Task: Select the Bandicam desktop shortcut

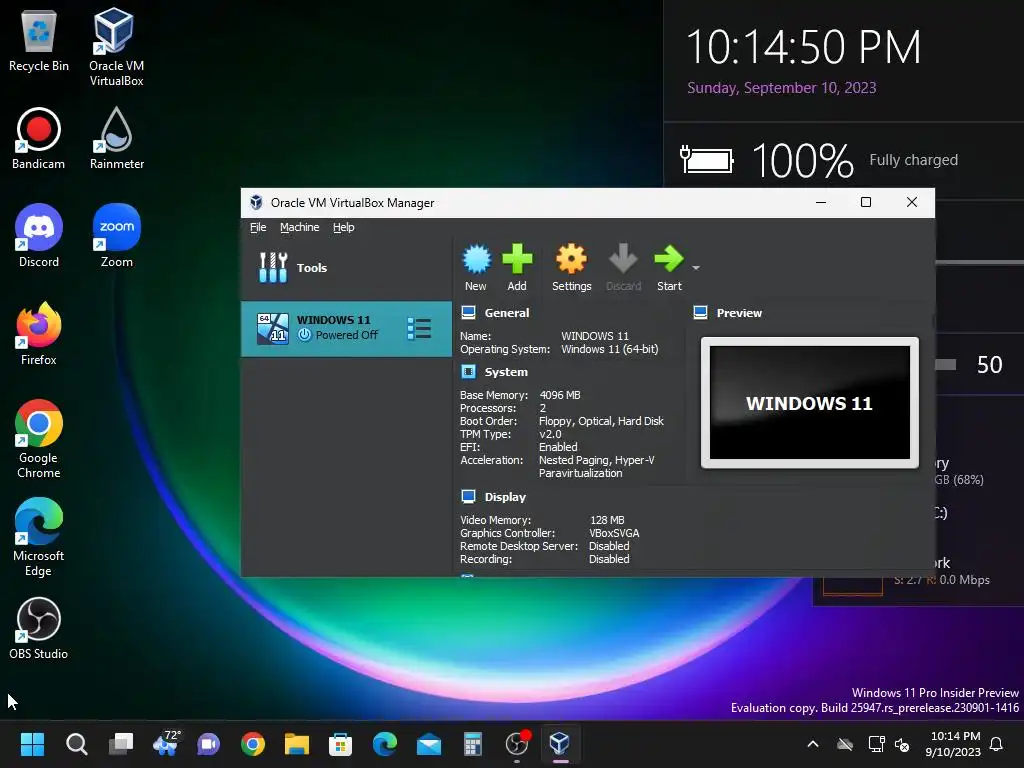Action: pos(39,138)
